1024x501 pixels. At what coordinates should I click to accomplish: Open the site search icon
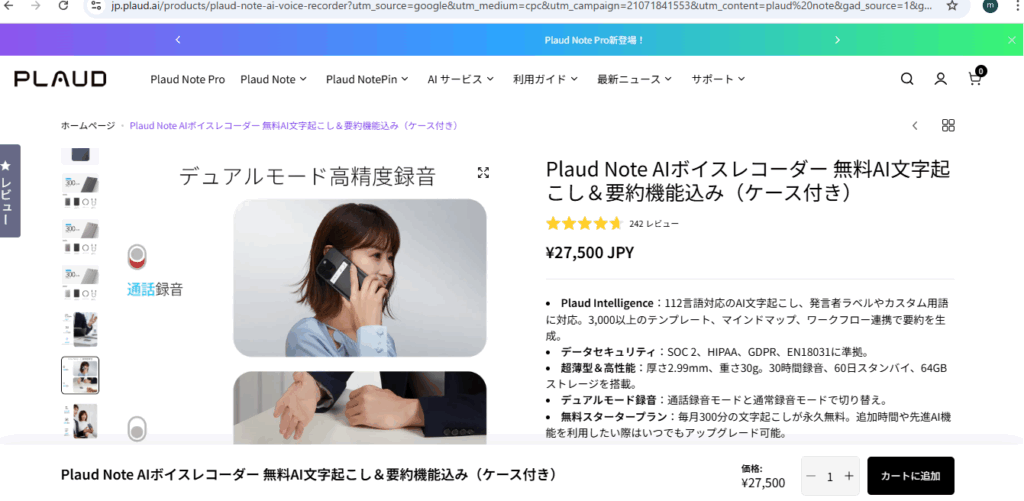click(906, 79)
